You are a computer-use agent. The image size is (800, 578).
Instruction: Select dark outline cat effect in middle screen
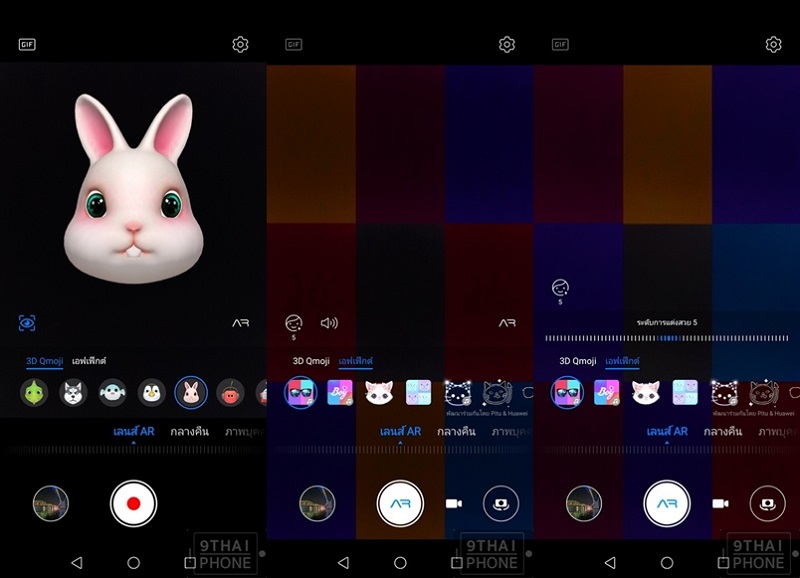click(497, 393)
